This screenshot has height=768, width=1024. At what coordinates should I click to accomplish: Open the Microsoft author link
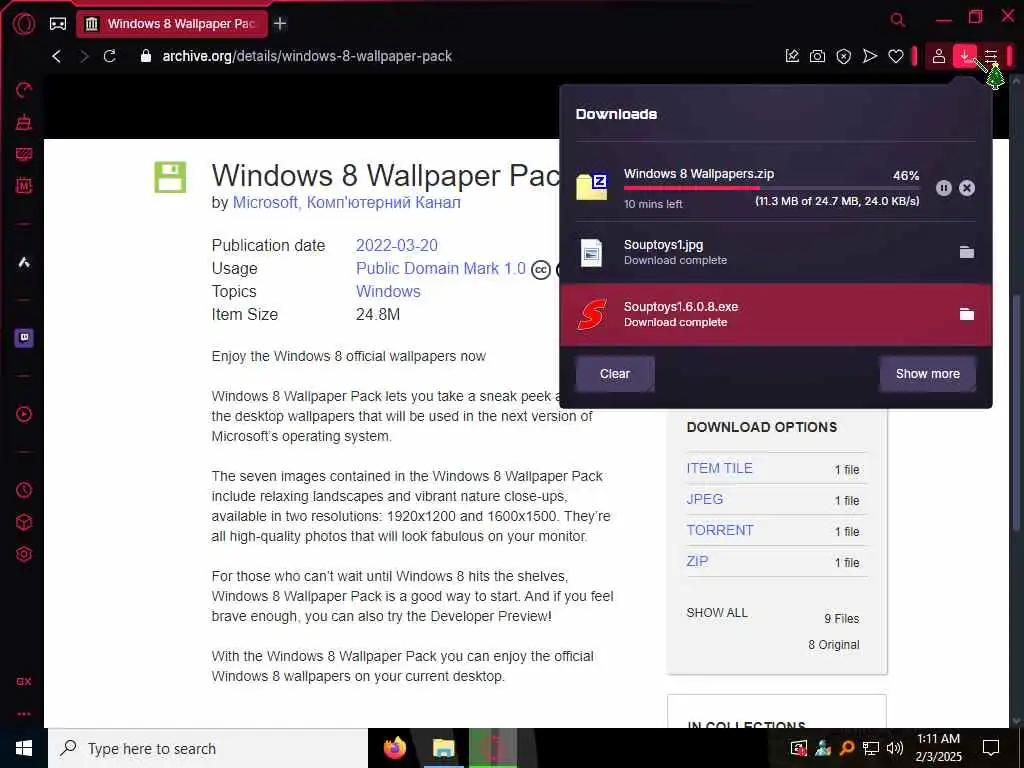(265, 202)
